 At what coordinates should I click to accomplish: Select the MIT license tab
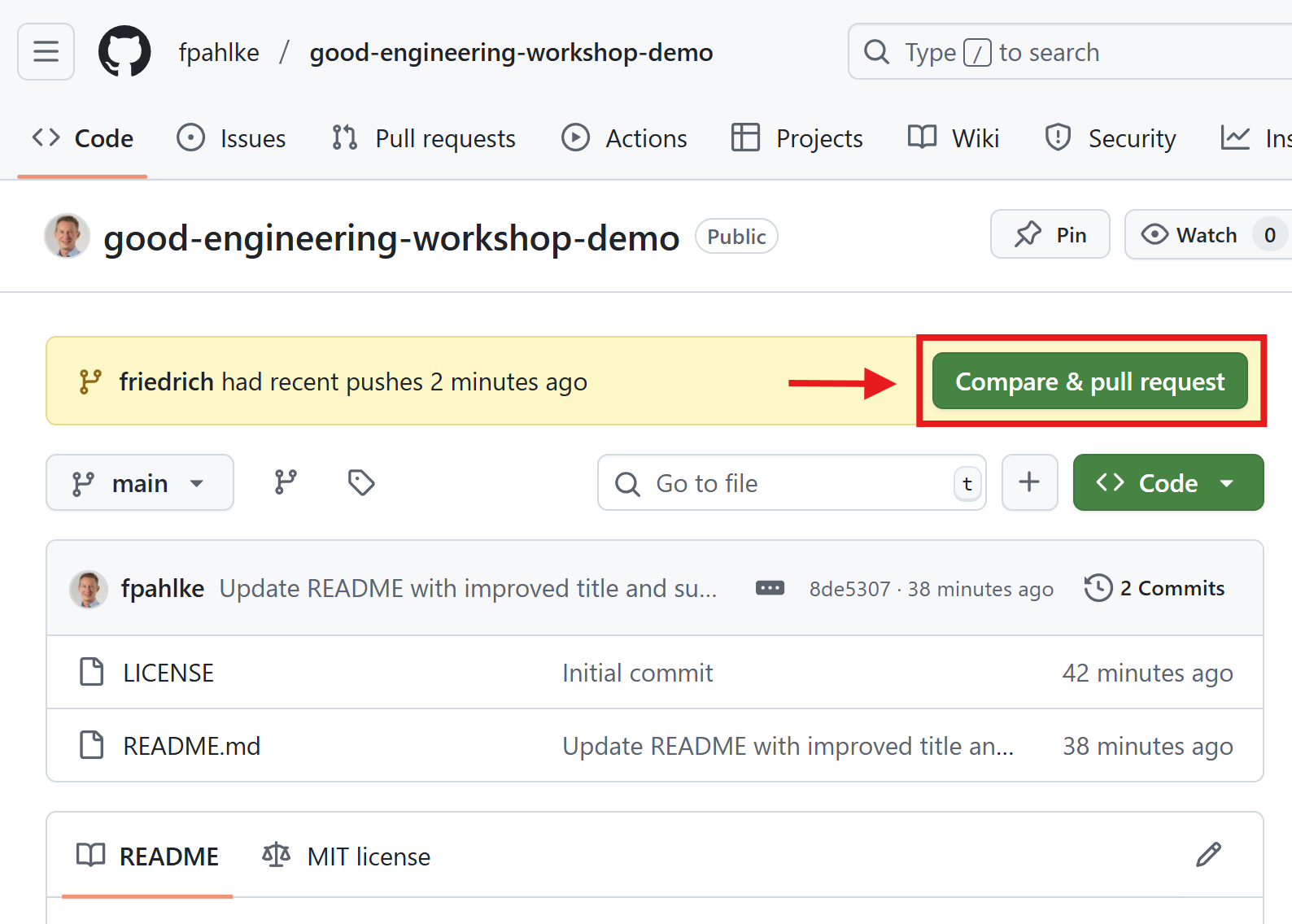(347, 856)
